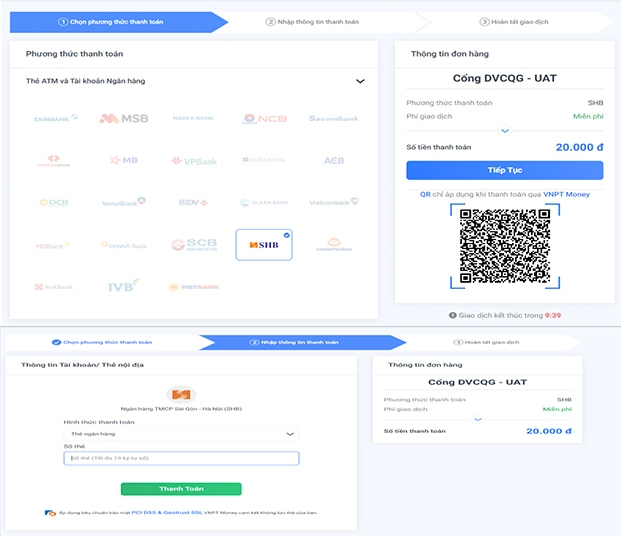Choose MSB bank logo

click(x=124, y=118)
